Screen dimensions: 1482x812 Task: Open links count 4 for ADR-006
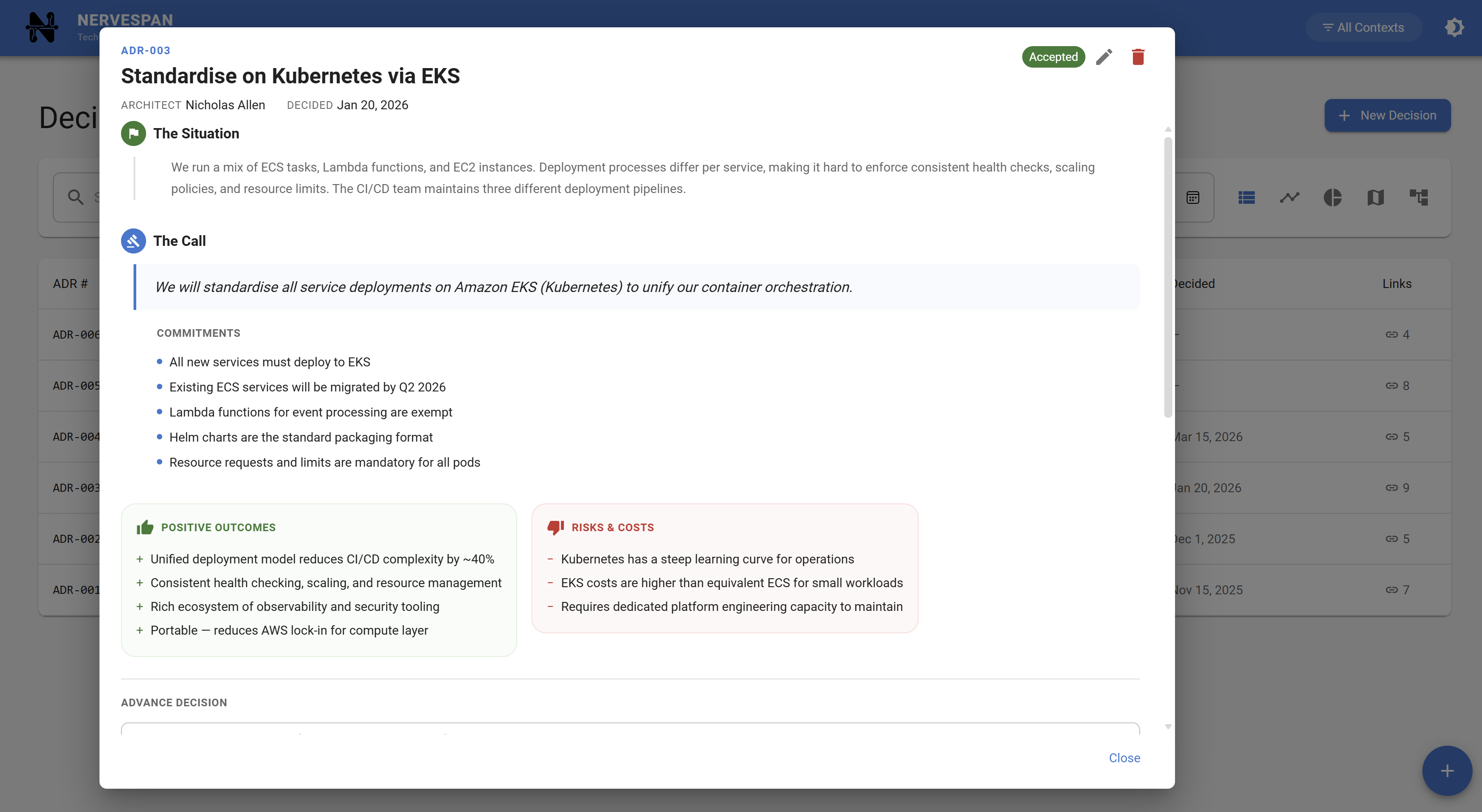(1397, 335)
